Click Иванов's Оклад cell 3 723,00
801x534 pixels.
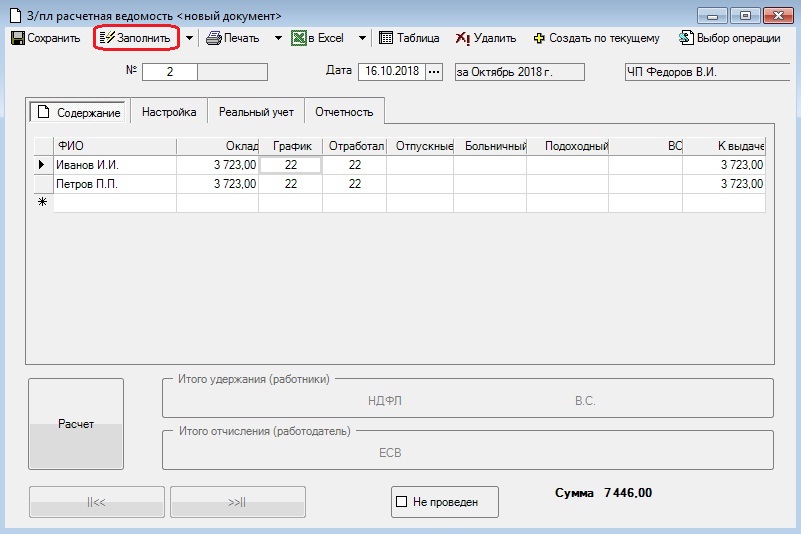click(218, 165)
